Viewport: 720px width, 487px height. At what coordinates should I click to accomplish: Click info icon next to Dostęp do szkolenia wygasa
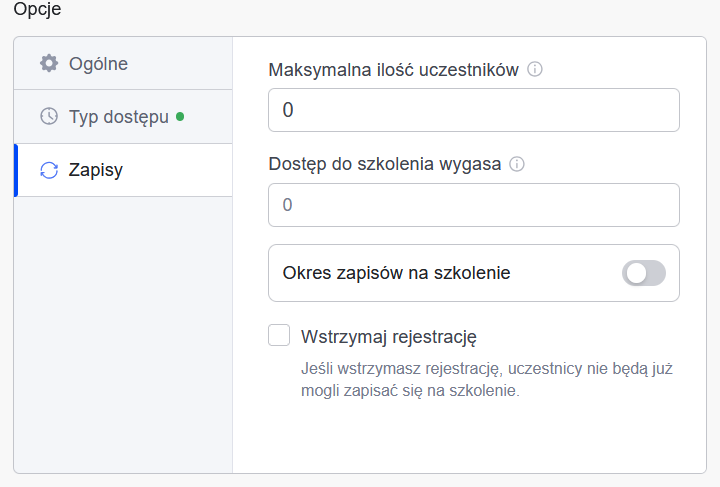pos(517,165)
